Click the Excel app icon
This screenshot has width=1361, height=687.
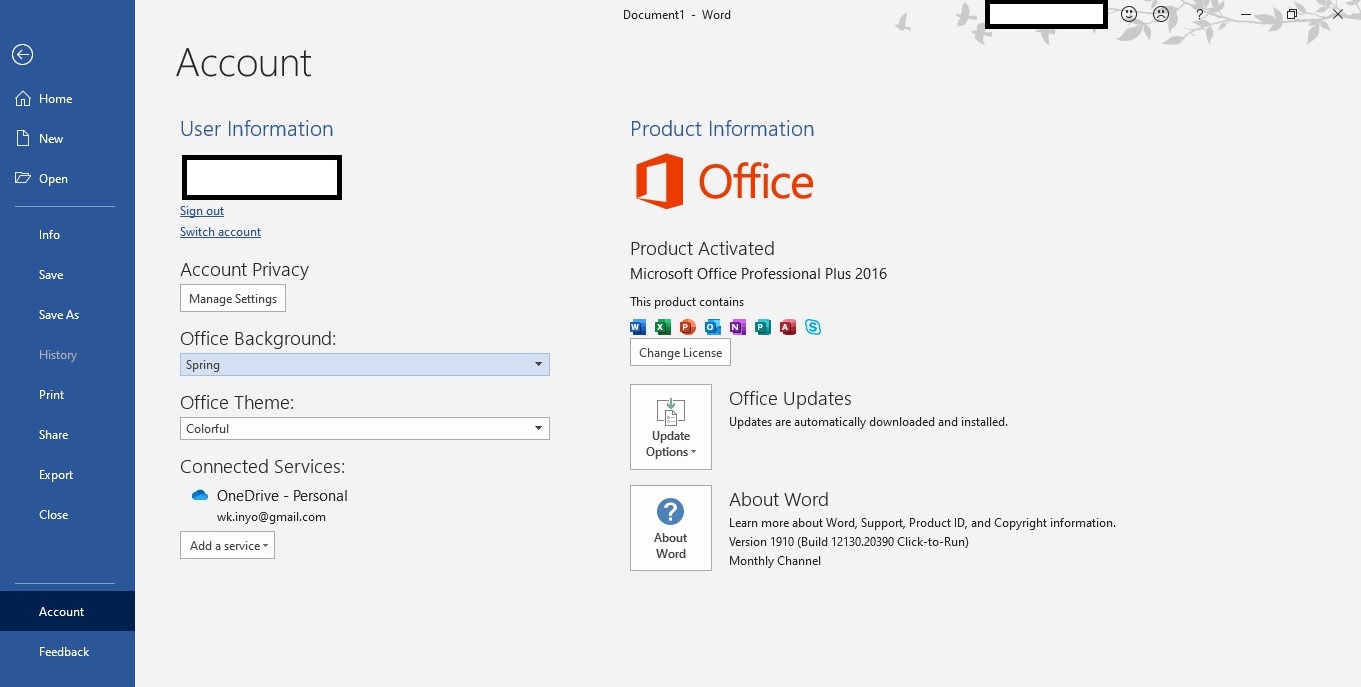662,327
